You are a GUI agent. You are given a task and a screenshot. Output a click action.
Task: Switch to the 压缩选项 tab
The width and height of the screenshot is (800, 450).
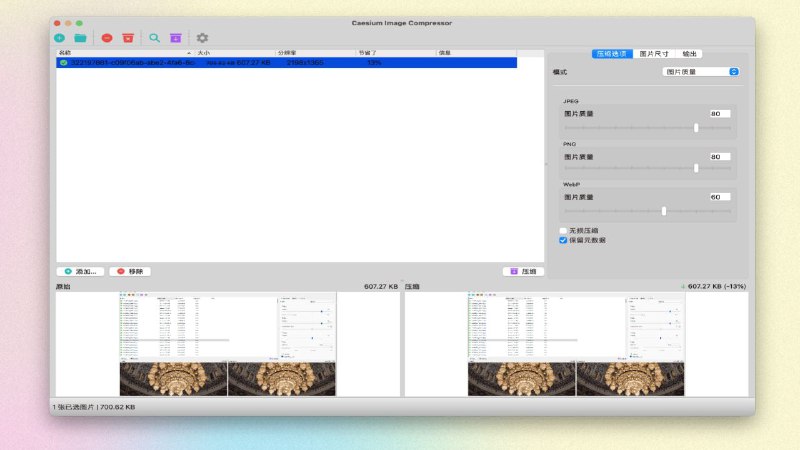(x=612, y=54)
